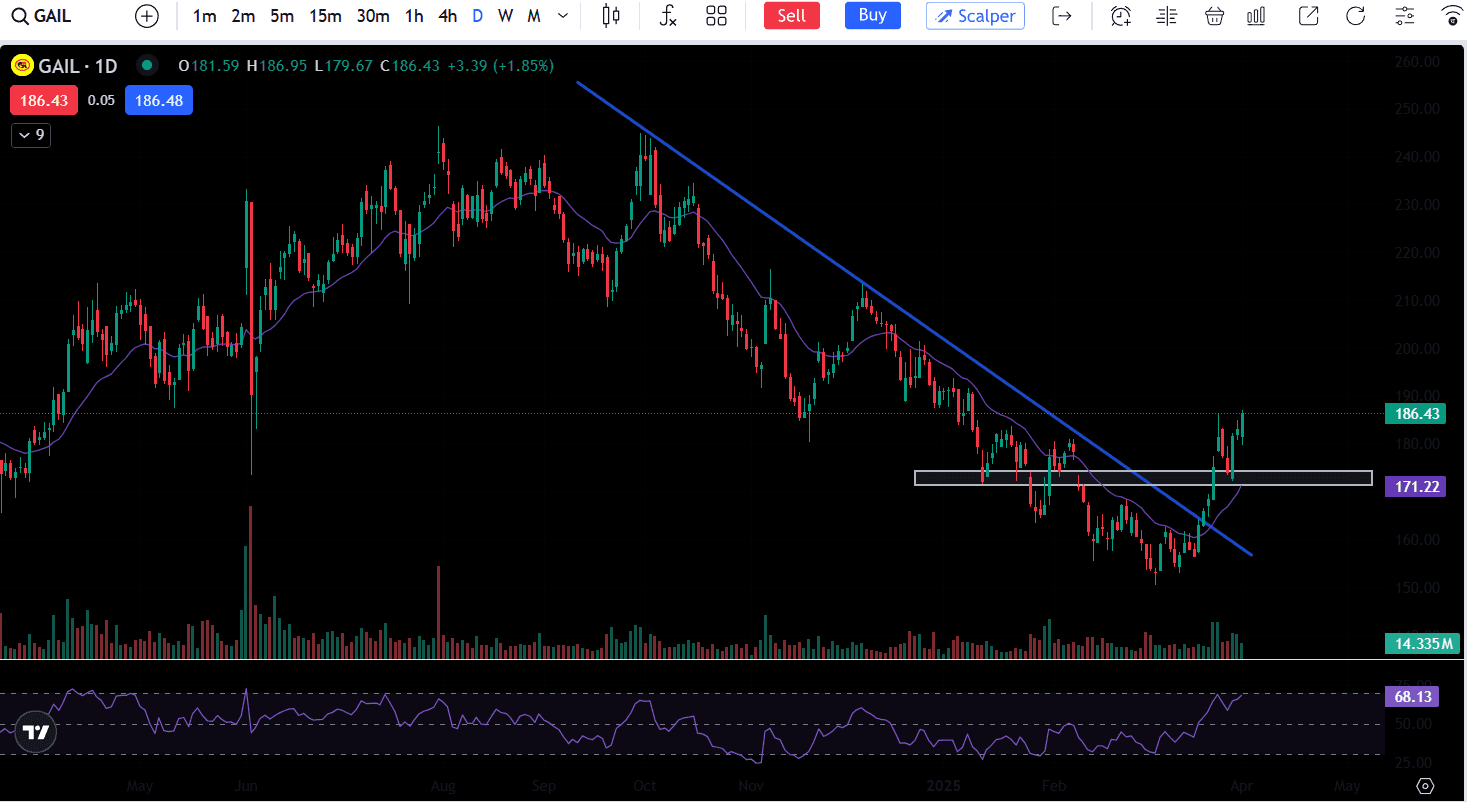Click the blue 186.48 ask price button

pyautogui.click(x=159, y=101)
